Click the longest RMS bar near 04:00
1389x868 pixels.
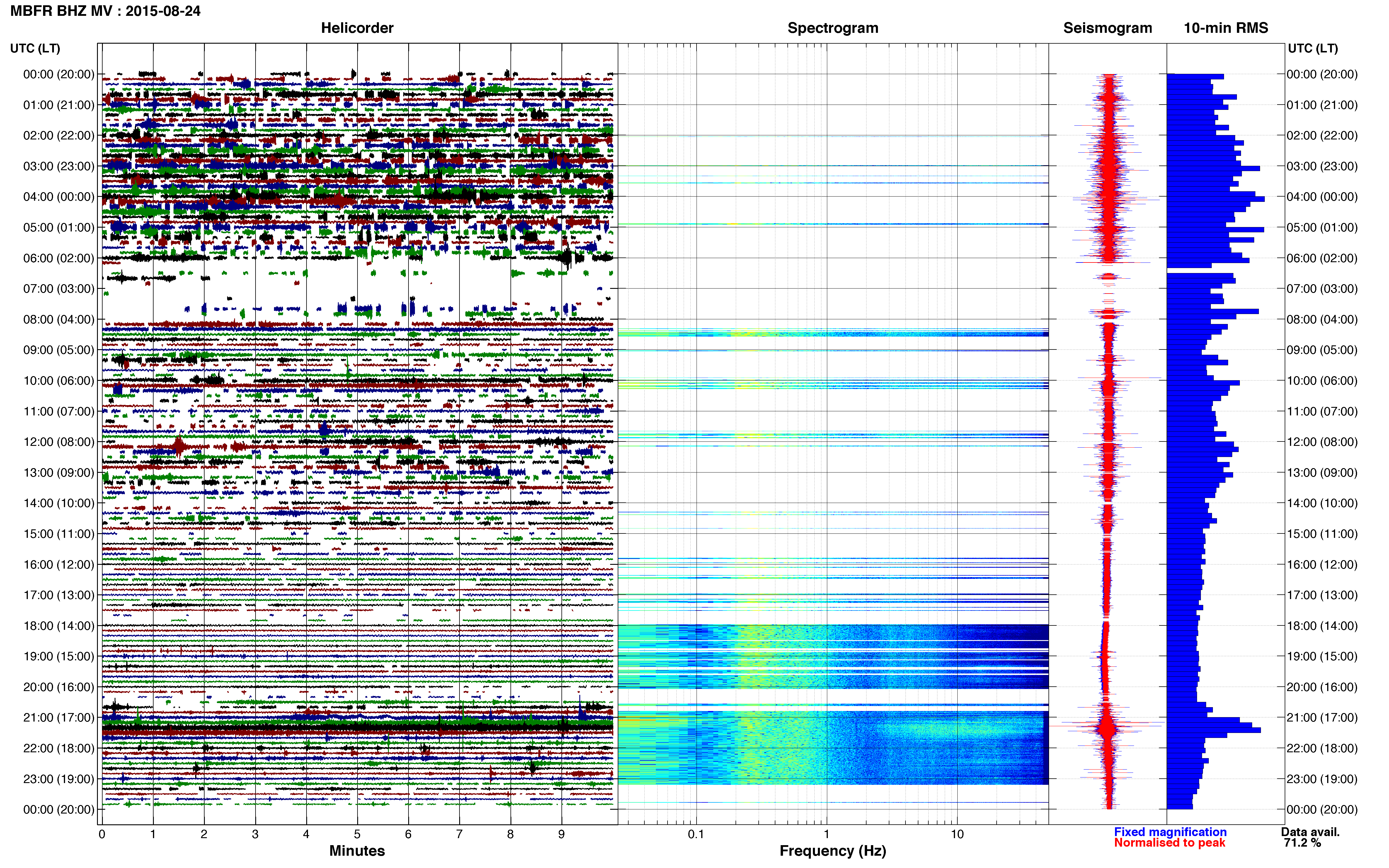point(1216,199)
